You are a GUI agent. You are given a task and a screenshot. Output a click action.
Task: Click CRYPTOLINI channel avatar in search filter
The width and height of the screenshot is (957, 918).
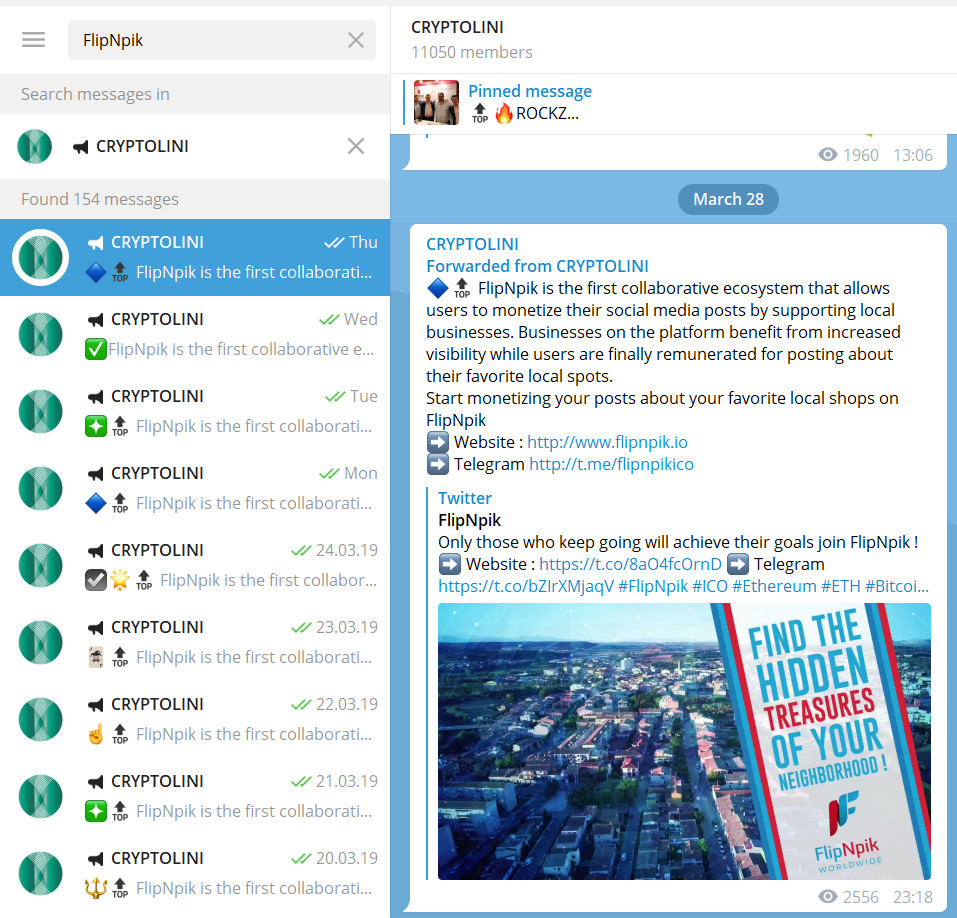[x=35, y=146]
